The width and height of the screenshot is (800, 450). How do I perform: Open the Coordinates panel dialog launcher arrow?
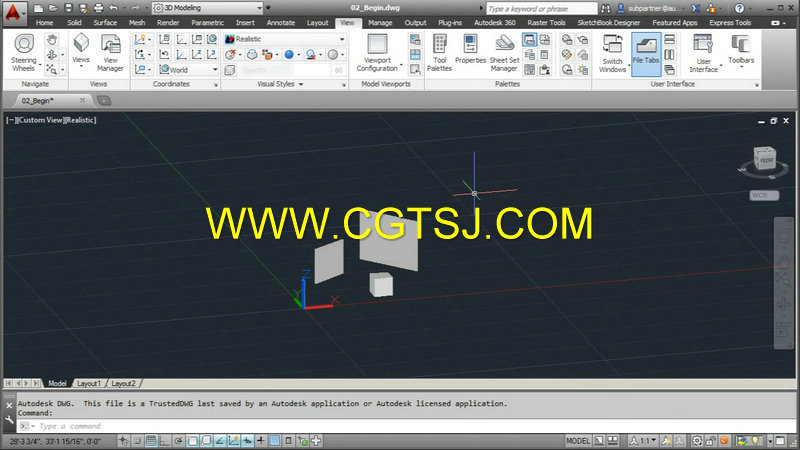click(x=216, y=85)
